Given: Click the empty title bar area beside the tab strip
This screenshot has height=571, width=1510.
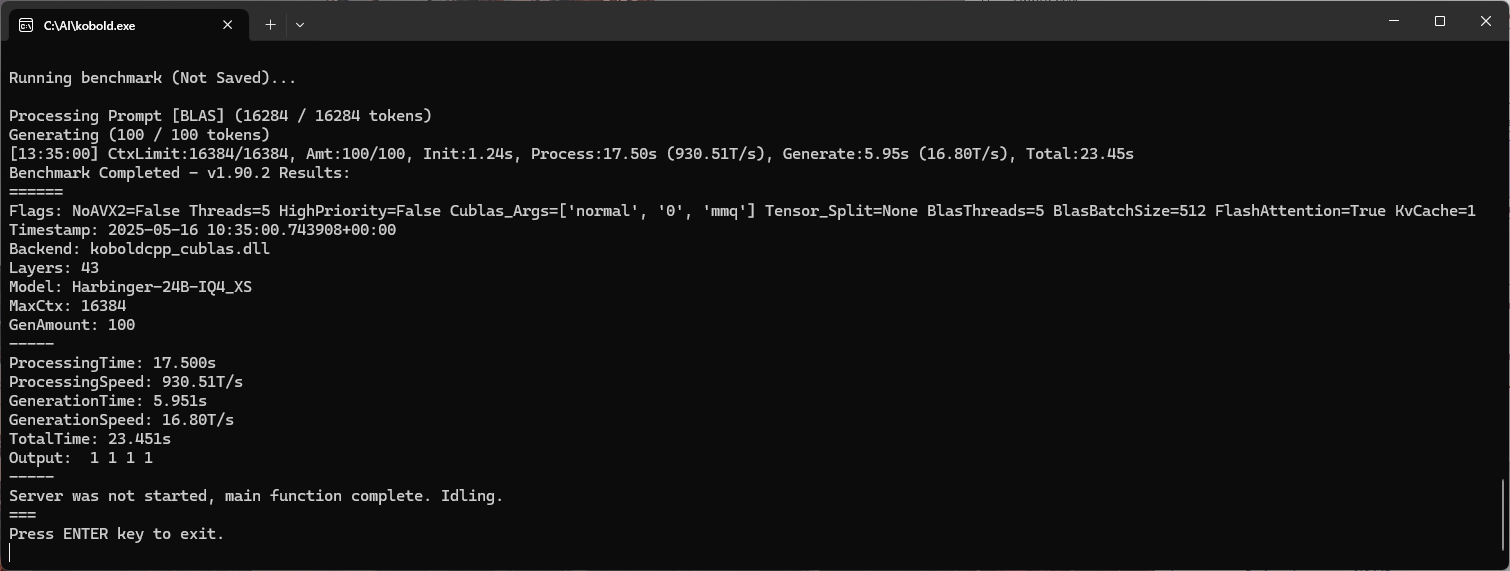Looking at the screenshot, I should point(840,22).
